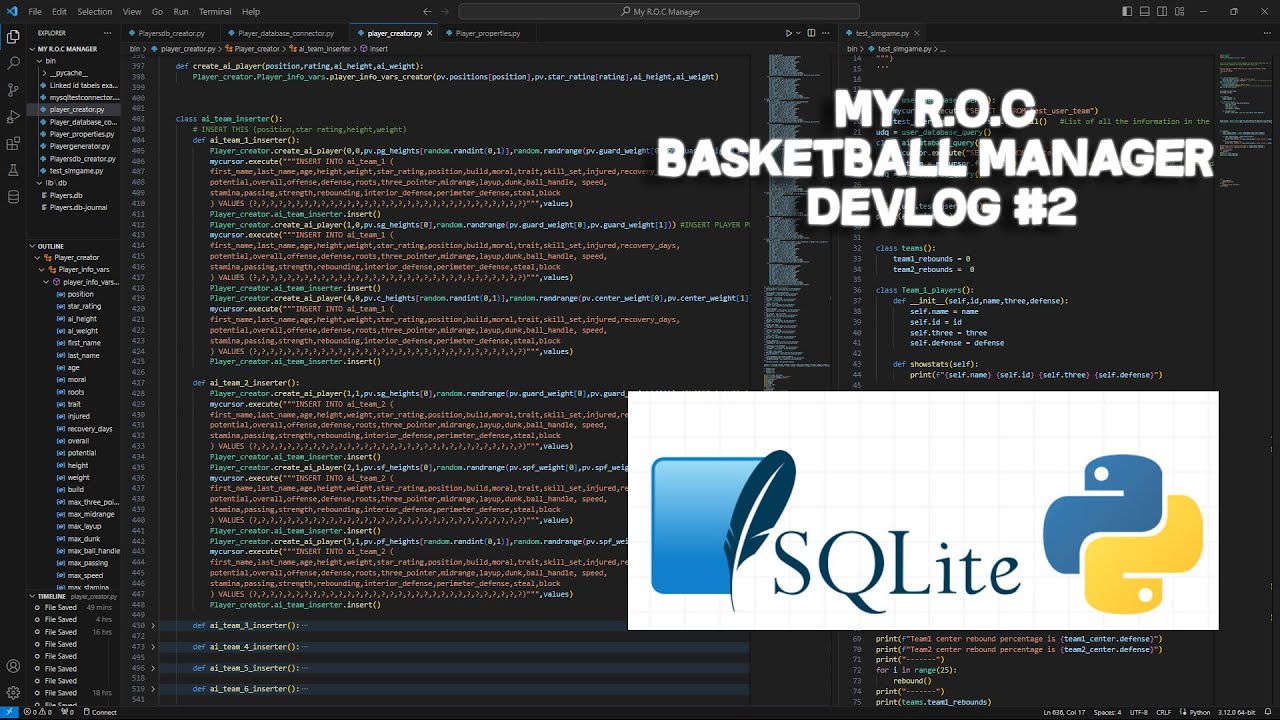
Task: Switch to the Player_properties.py tab
Action: (488, 33)
